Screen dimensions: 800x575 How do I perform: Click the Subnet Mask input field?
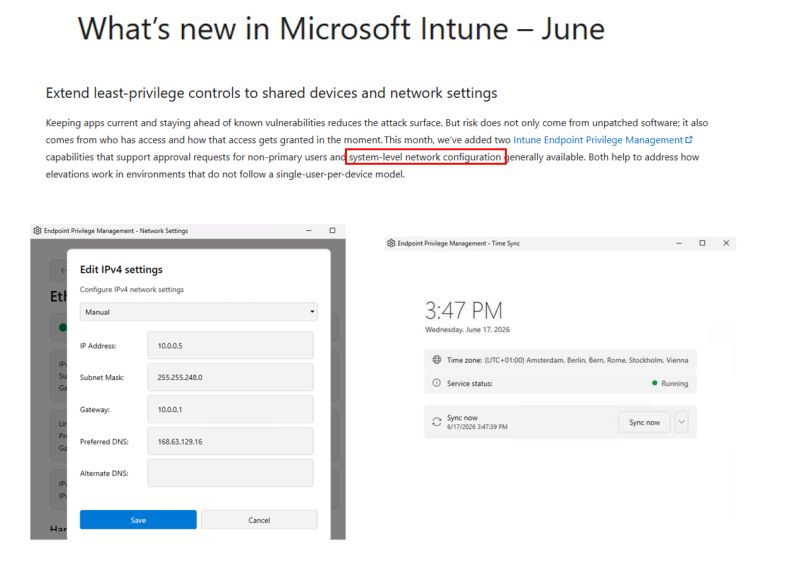(231, 377)
